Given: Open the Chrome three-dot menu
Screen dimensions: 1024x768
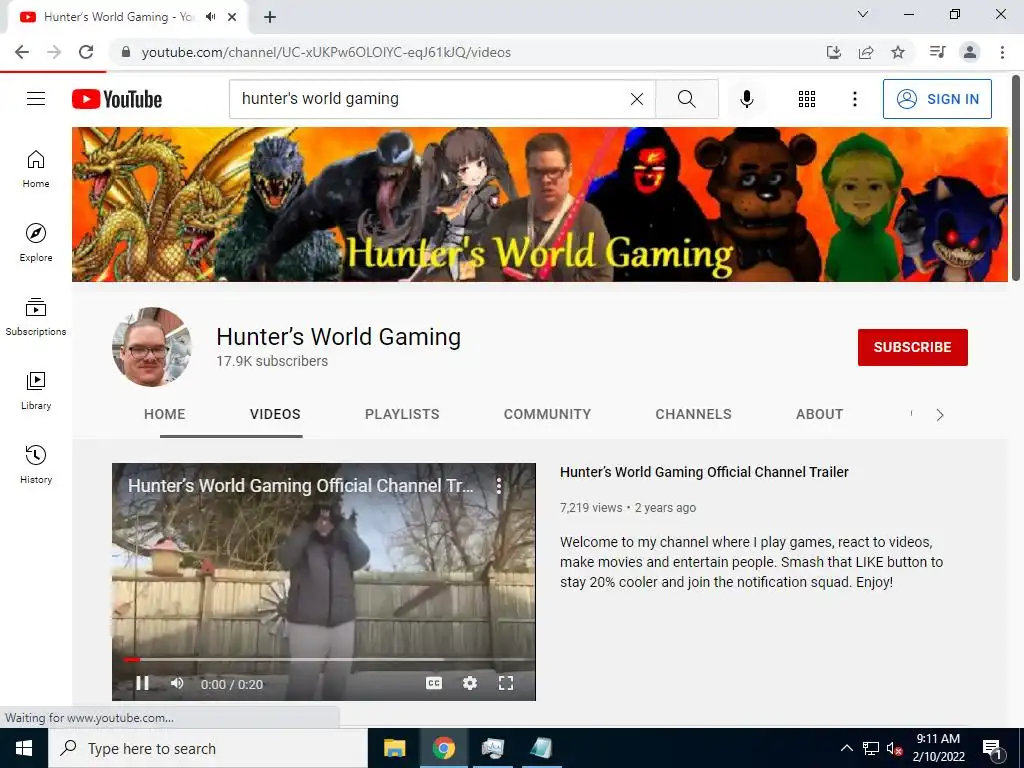Looking at the screenshot, I should [1002, 52].
